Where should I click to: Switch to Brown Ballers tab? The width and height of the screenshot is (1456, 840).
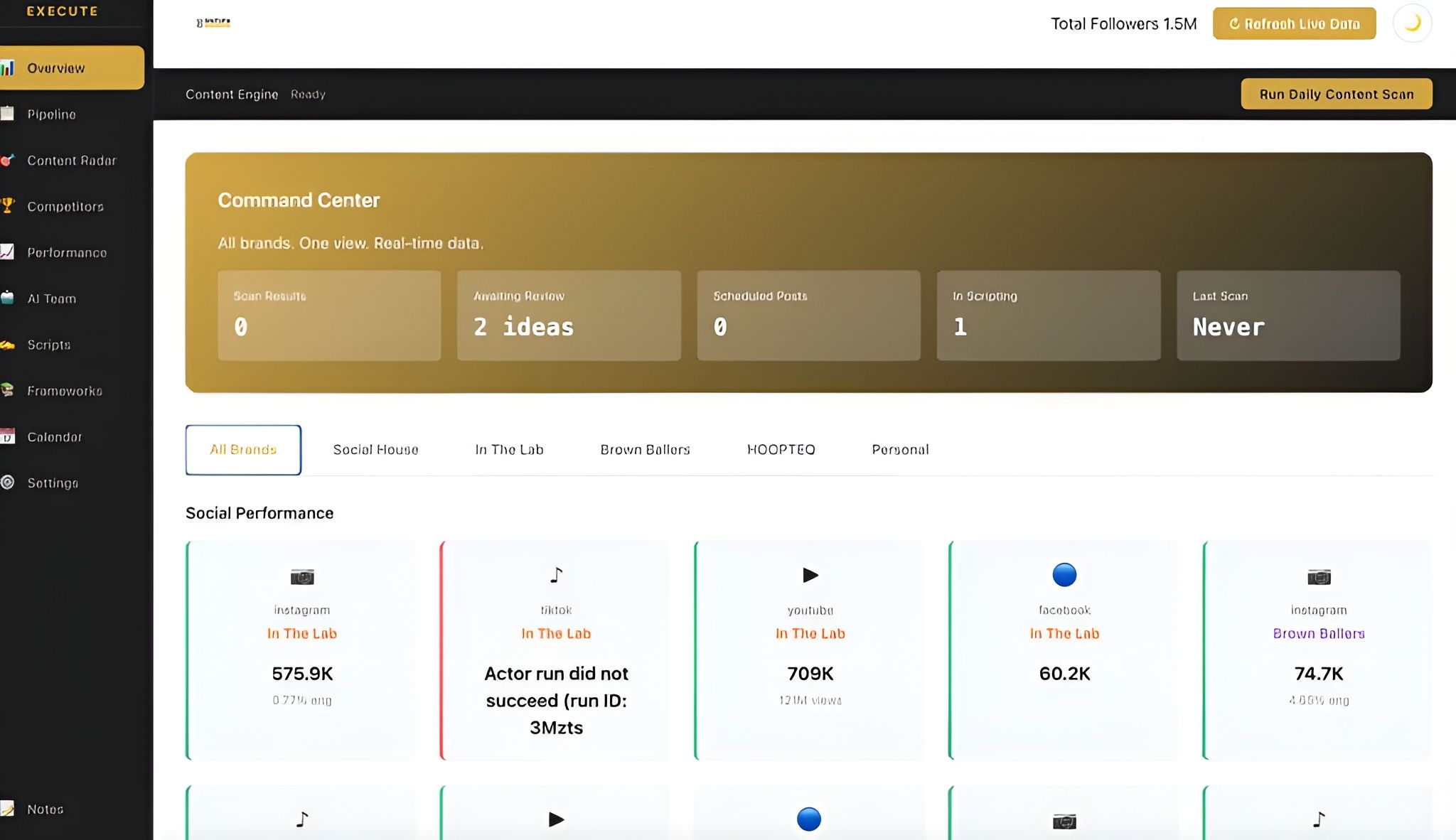[x=645, y=450]
